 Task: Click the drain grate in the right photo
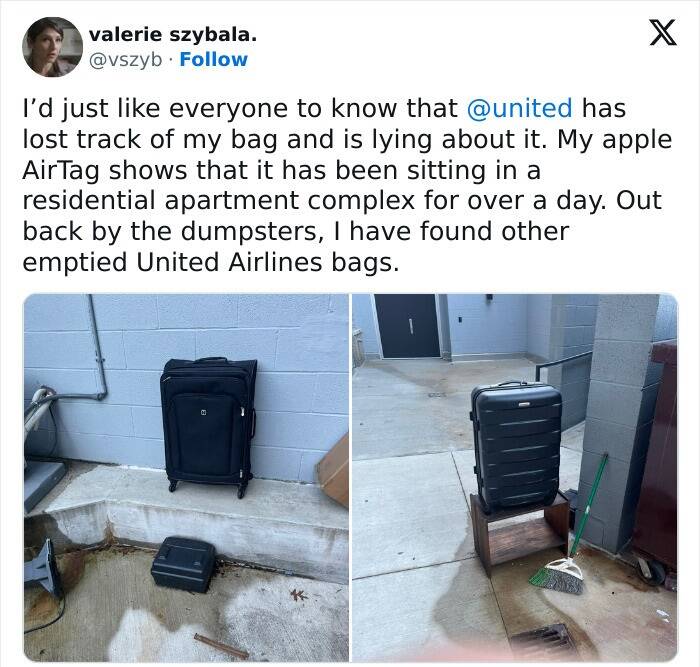tap(541, 641)
